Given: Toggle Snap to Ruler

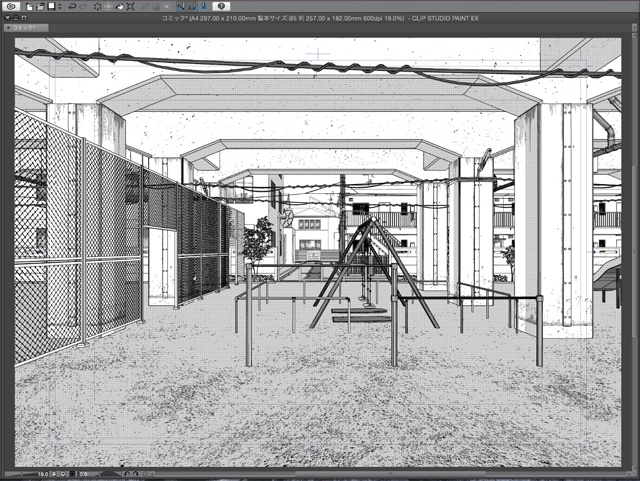Looking at the screenshot, I should coord(181,6).
